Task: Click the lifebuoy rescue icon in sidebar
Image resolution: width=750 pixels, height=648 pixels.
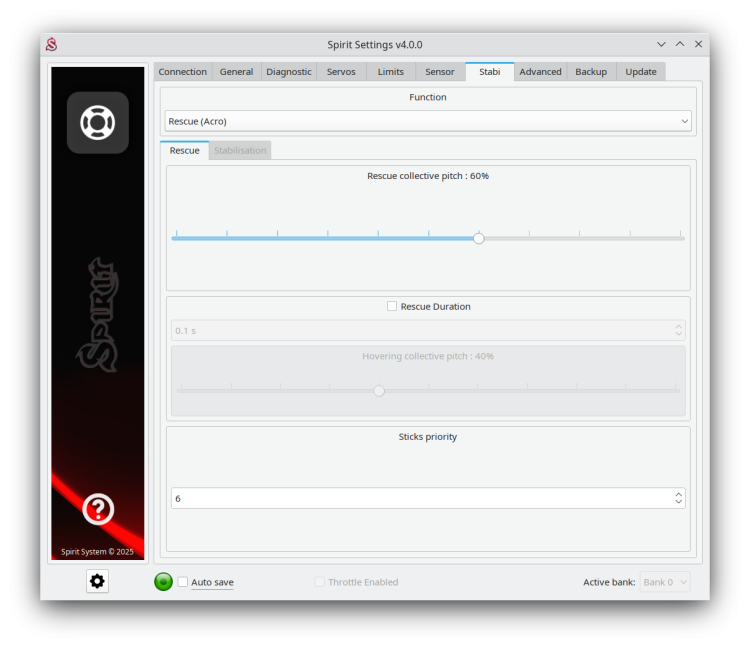Action: click(98, 123)
